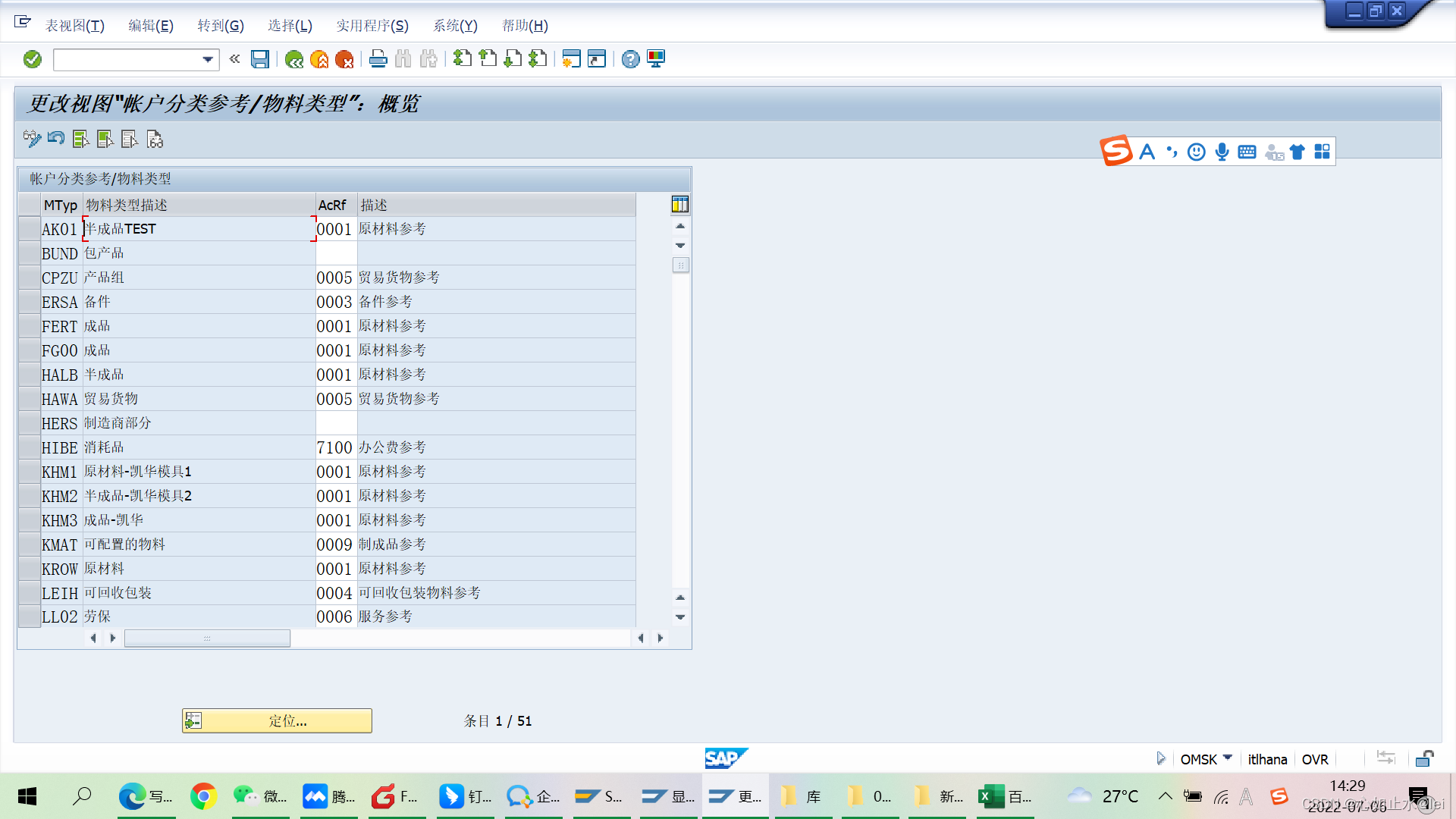Viewport: 1456px width, 819px height.
Task: Select the row marker for HAWA
Action: 30,399
